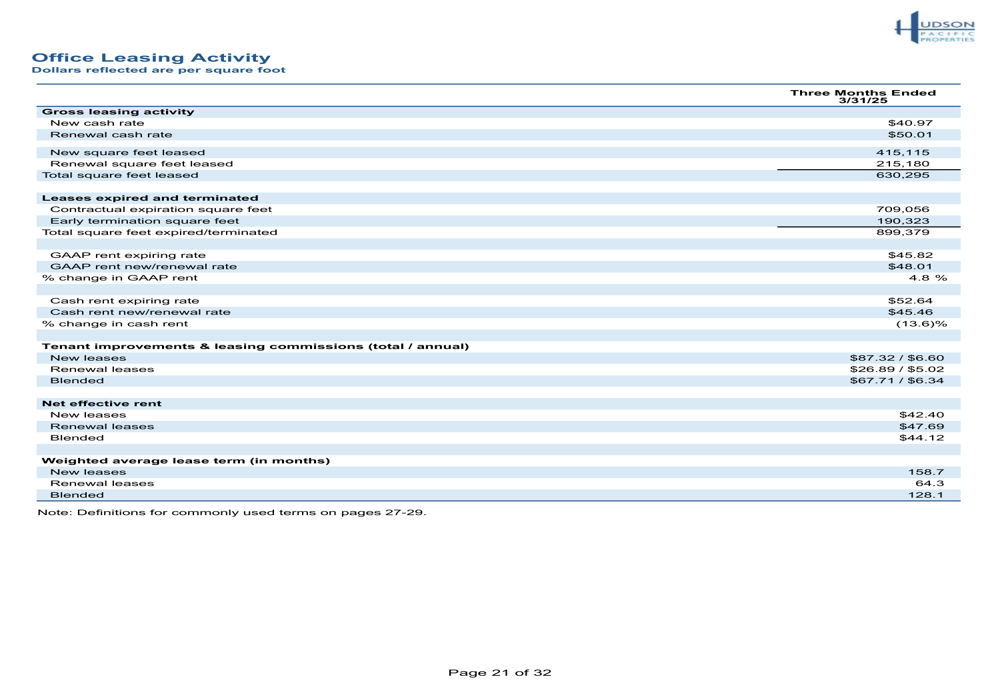Screen dimensions: 1000x685
Task: Select the blended lease term 128.1
Action: point(926,495)
